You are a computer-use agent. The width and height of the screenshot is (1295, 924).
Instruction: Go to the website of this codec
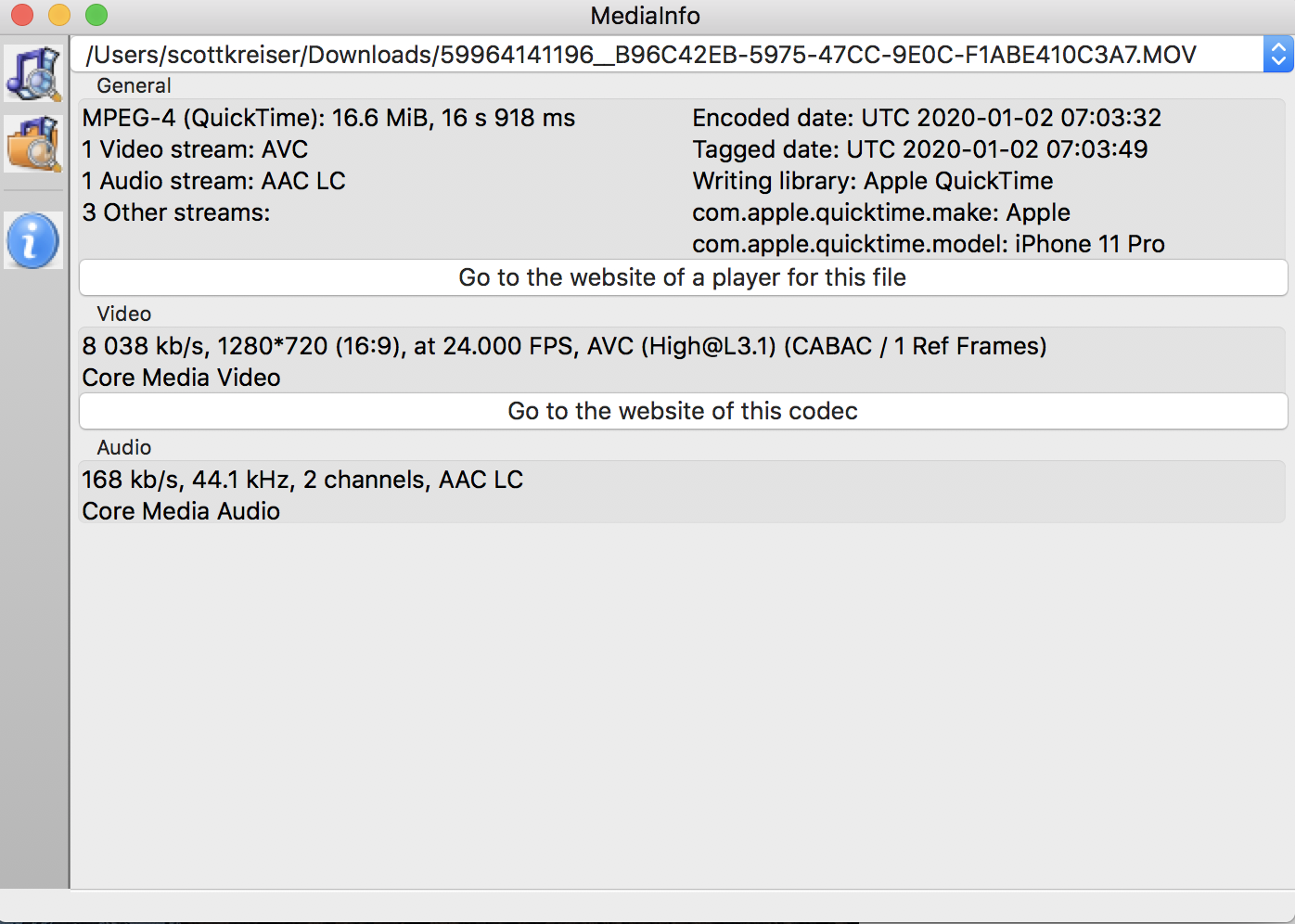tap(683, 411)
